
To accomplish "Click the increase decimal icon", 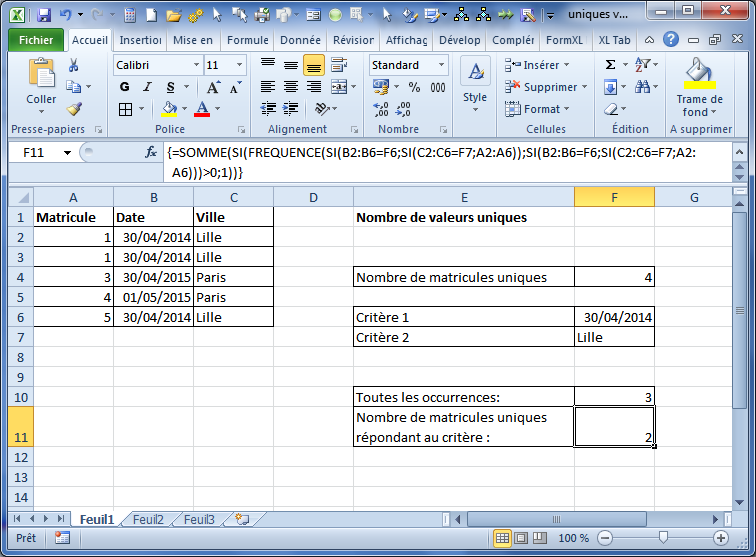I will click(381, 109).
